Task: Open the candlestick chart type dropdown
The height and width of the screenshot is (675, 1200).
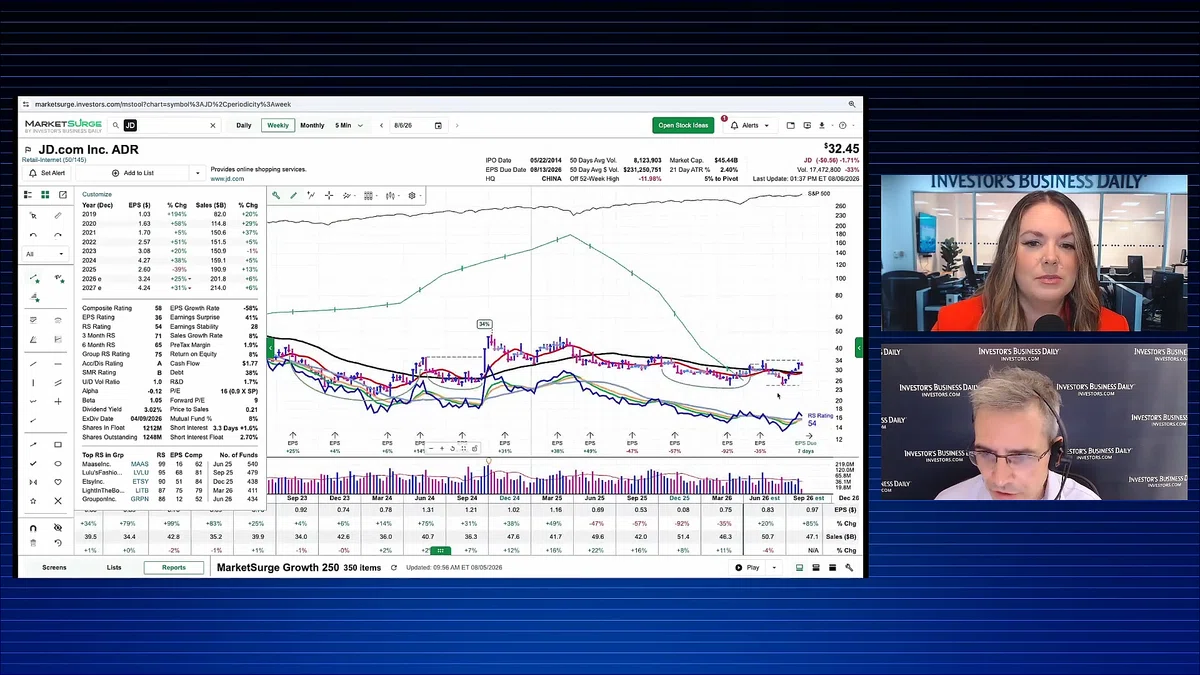Action: [391, 195]
